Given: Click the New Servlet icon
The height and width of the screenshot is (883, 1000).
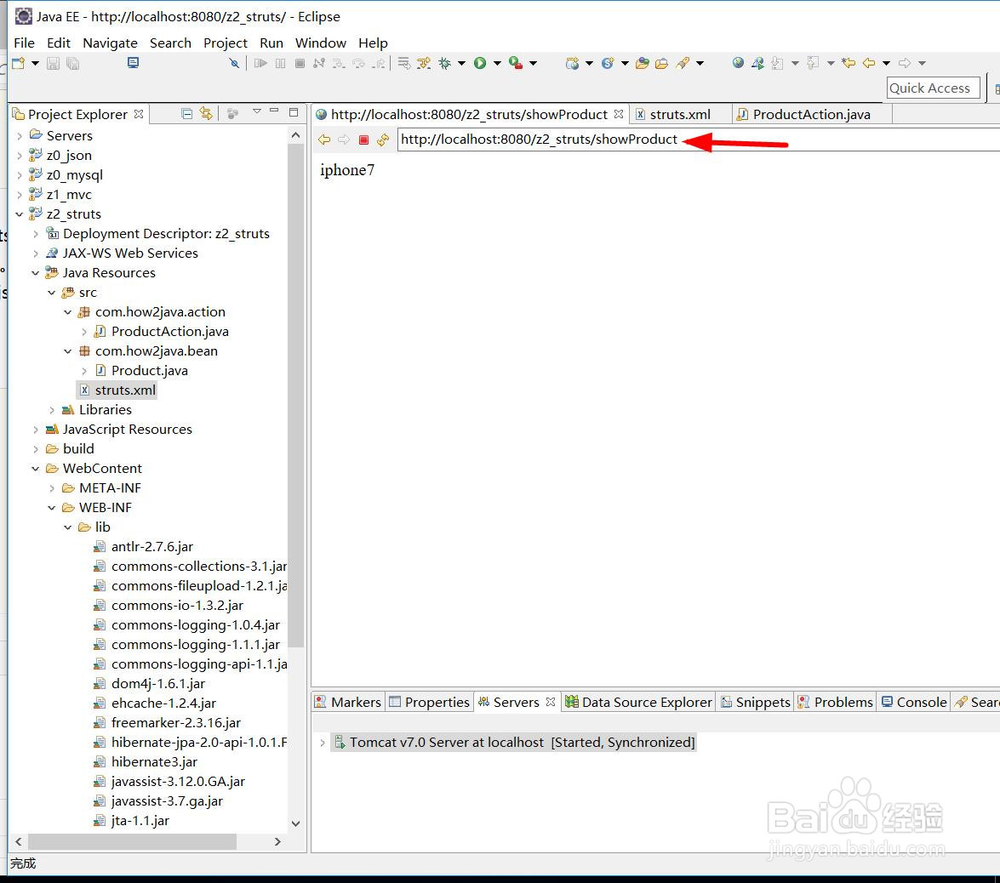Looking at the screenshot, I should coord(607,63).
